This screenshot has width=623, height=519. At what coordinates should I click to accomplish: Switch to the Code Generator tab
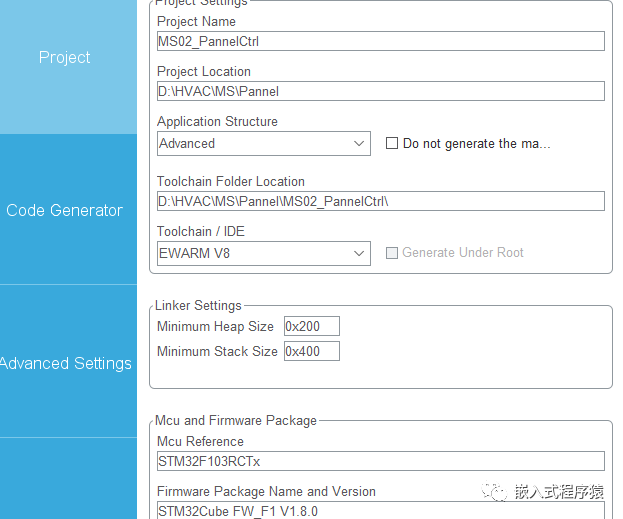point(65,210)
